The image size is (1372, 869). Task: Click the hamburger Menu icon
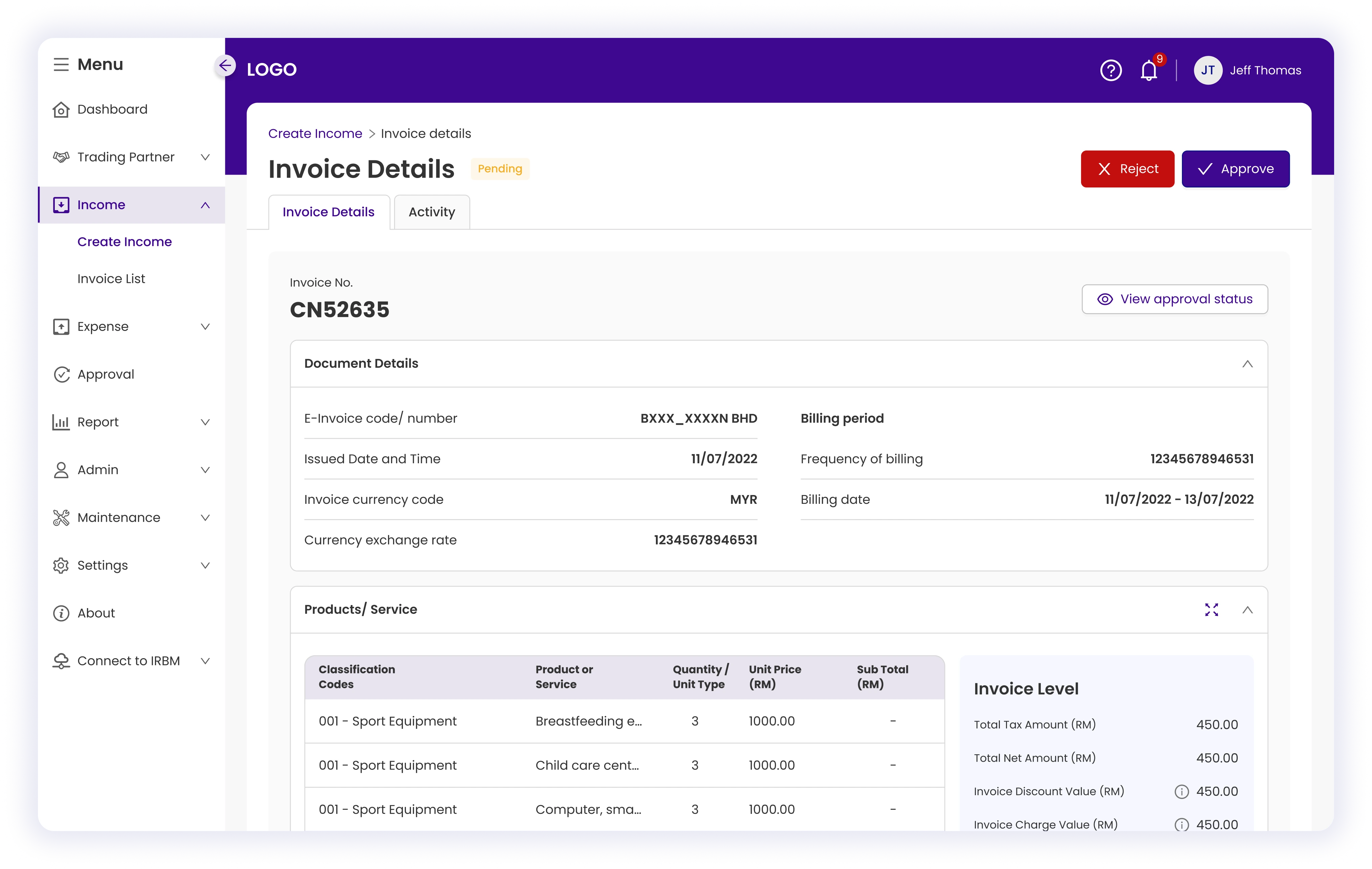(61, 64)
